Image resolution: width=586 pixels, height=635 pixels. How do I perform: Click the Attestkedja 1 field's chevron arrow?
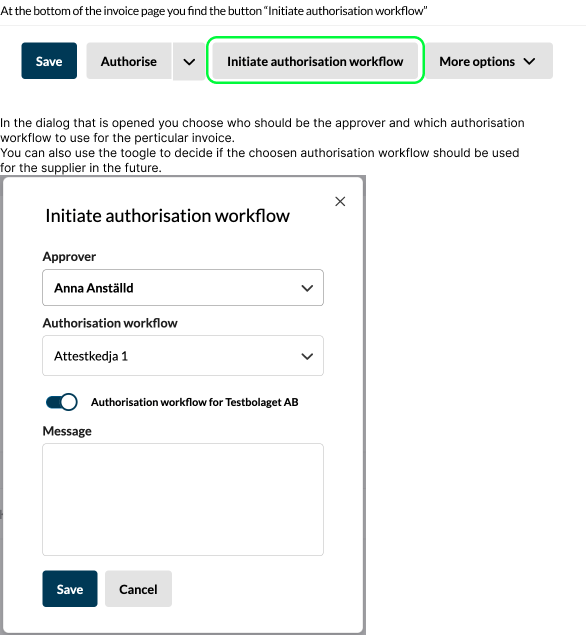click(307, 356)
